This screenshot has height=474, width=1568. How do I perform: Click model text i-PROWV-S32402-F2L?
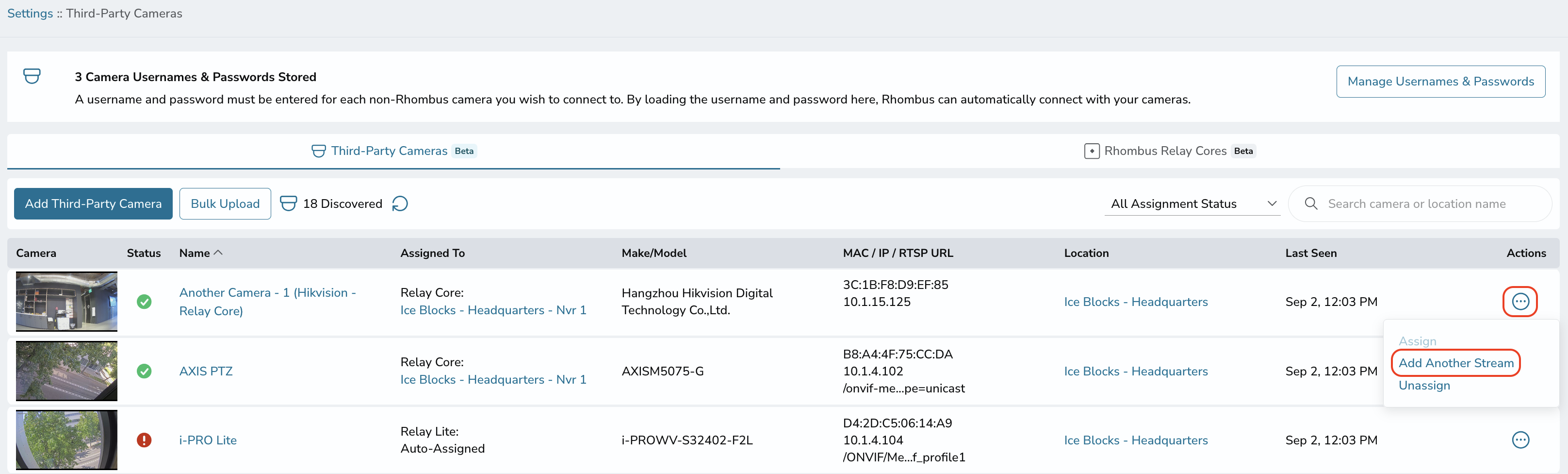tap(686, 440)
